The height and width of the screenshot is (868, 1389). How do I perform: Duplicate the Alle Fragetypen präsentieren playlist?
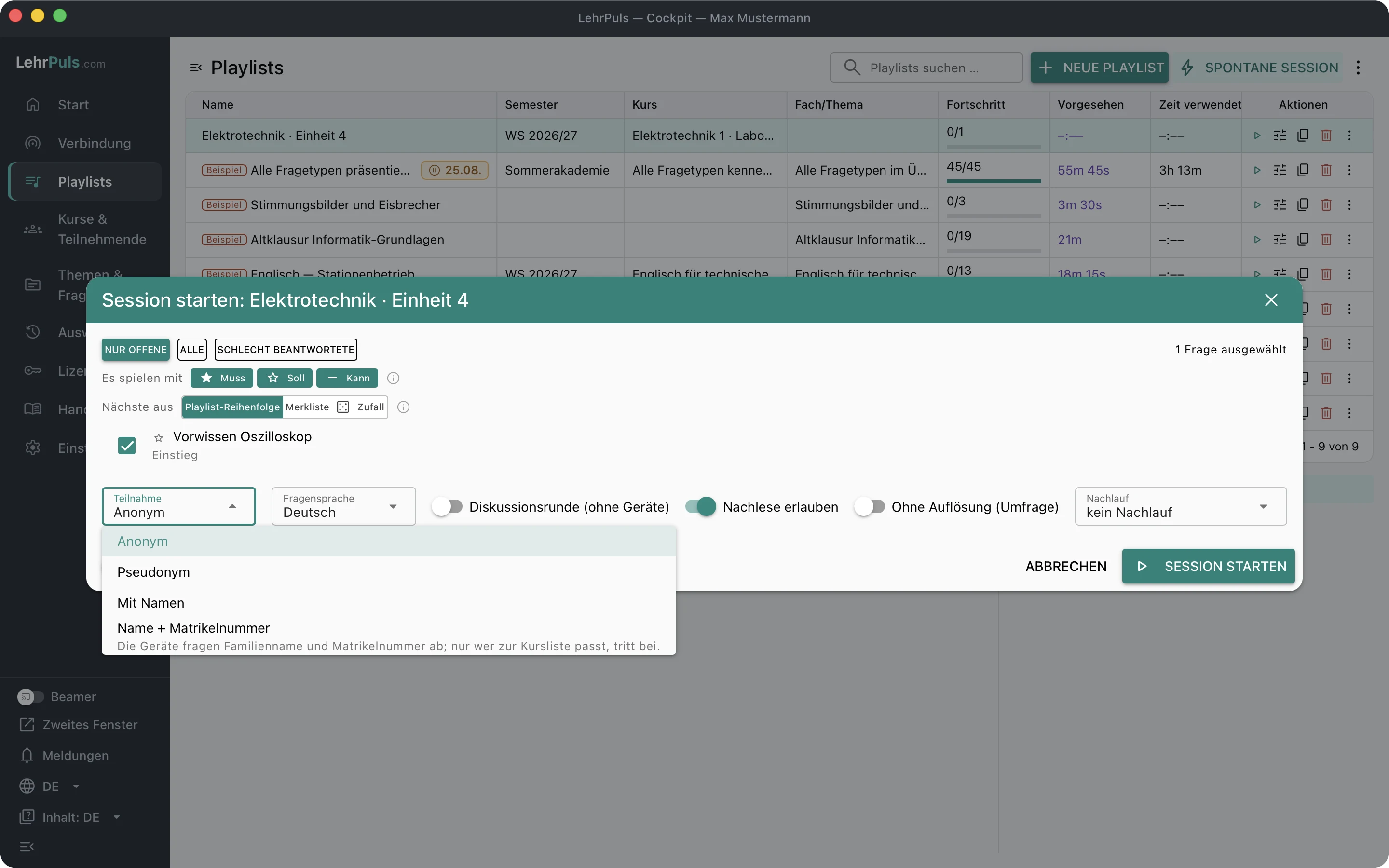[x=1303, y=170]
